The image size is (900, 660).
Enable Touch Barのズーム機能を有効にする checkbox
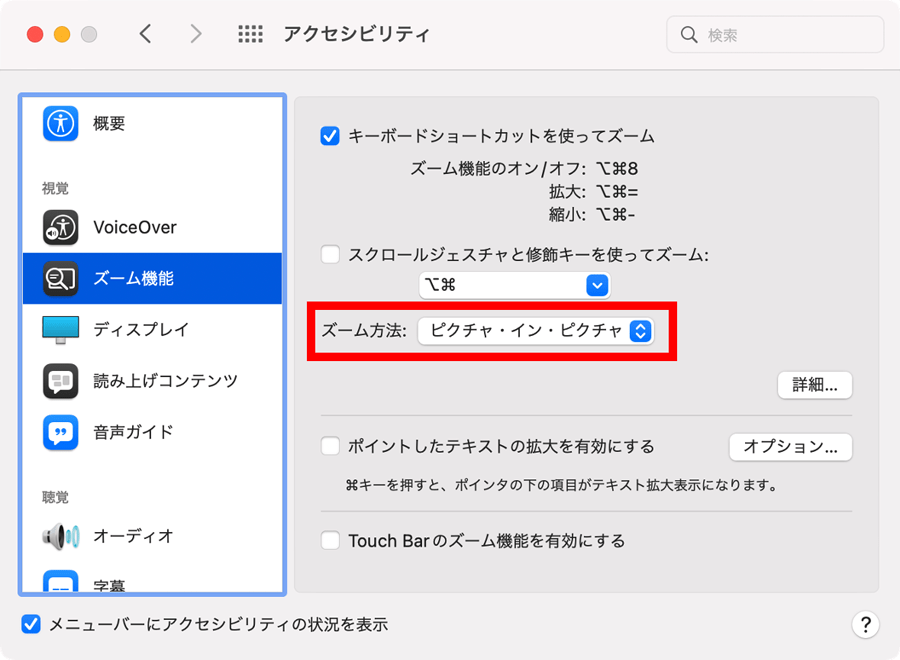point(330,541)
